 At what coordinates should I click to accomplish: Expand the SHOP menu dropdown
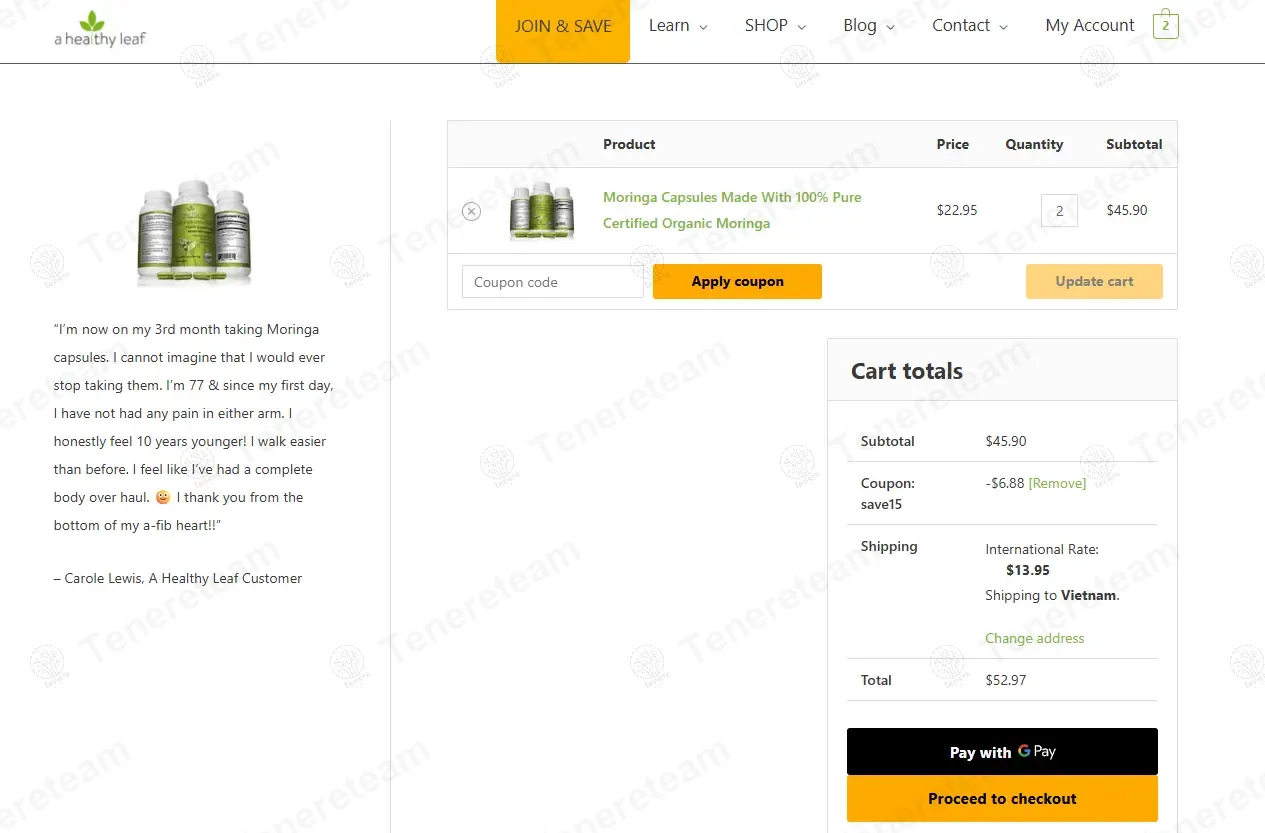tap(775, 26)
